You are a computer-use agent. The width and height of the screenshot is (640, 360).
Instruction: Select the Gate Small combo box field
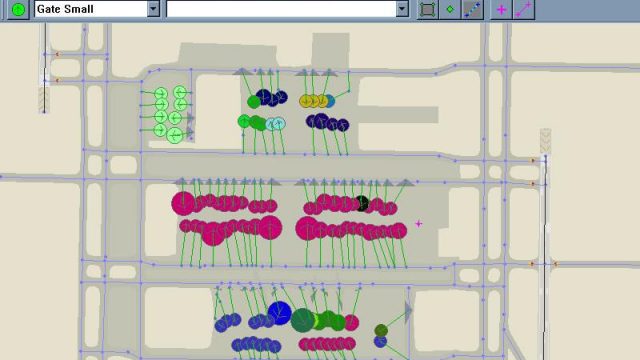(x=97, y=9)
